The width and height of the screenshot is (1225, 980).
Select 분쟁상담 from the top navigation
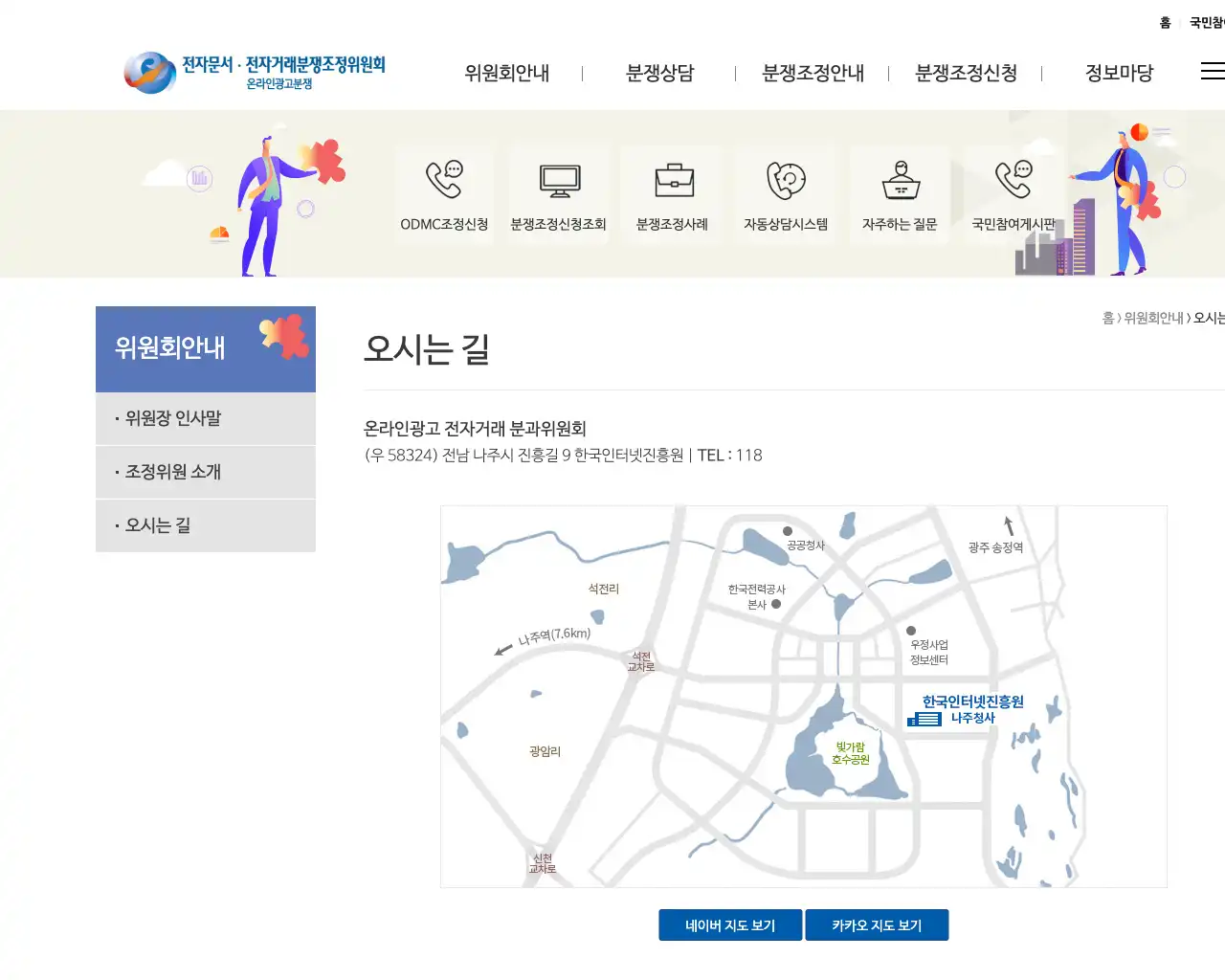coord(661,73)
